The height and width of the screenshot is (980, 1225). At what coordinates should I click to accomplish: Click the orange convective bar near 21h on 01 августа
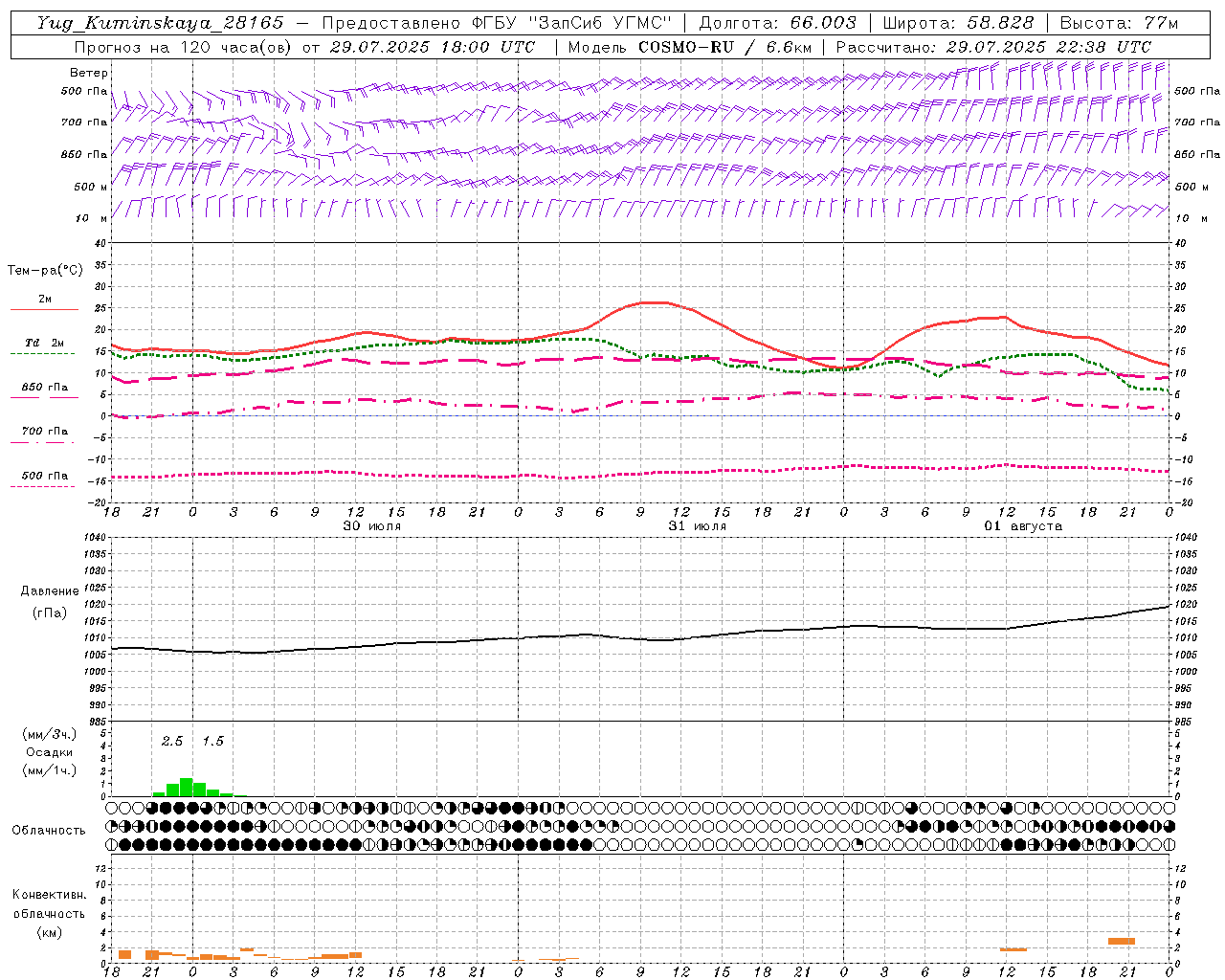pos(1121,941)
